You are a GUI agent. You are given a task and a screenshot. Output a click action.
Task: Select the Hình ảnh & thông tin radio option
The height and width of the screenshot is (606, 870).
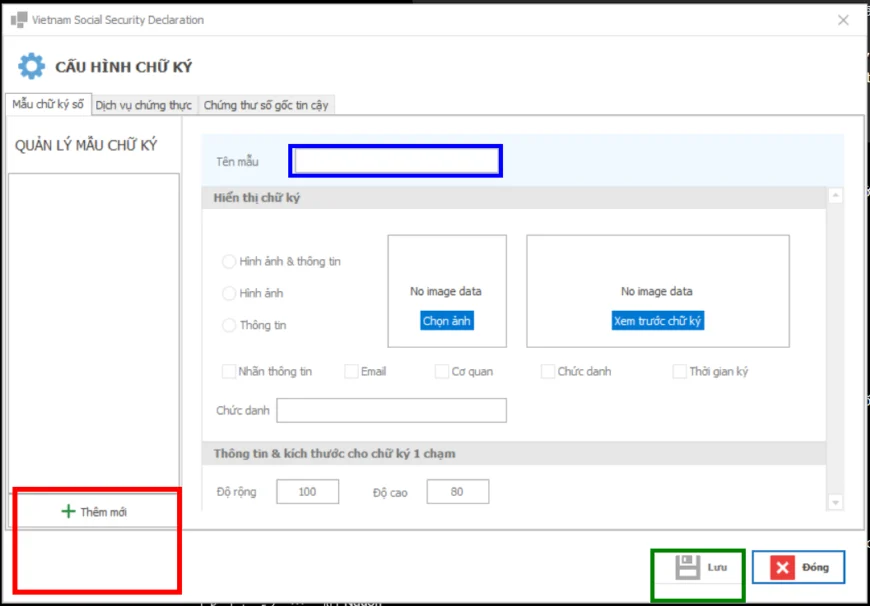[229, 261]
